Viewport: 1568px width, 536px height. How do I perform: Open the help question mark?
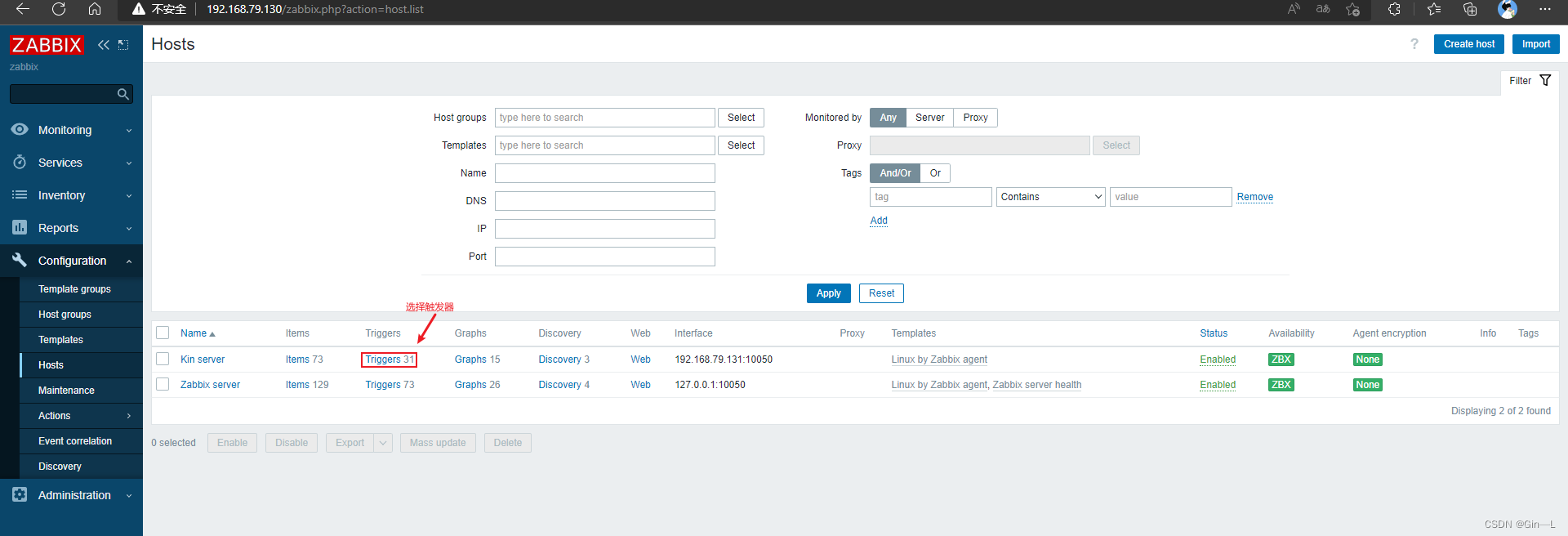click(x=1414, y=44)
